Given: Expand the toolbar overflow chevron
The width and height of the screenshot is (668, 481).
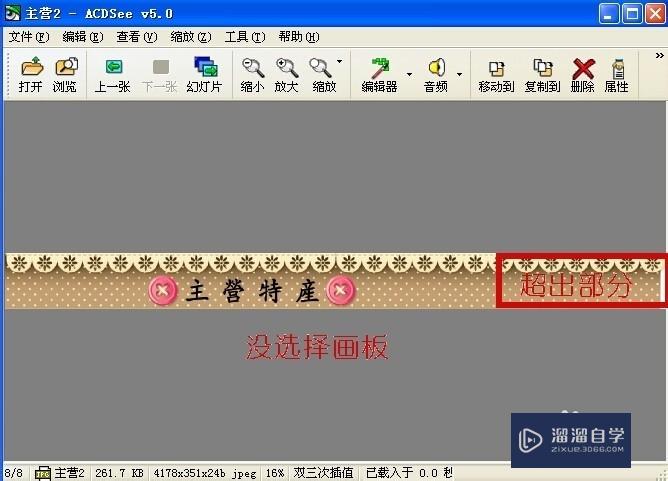Looking at the screenshot, I should [x=659, y=55].
